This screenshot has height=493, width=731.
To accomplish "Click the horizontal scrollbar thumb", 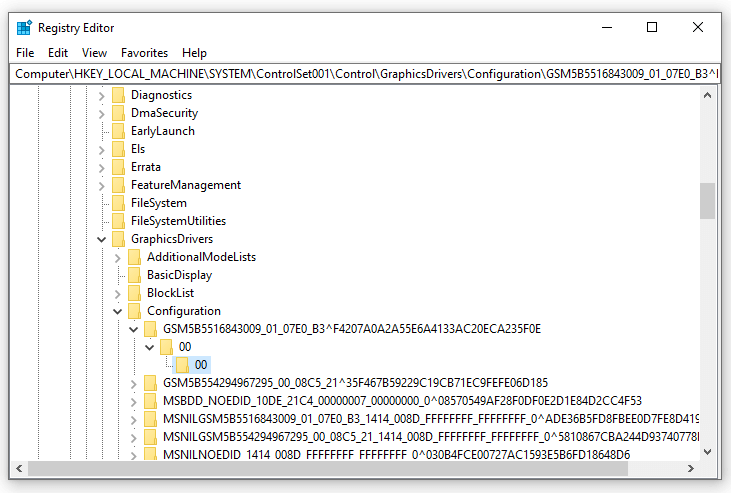I will (328, 468).
